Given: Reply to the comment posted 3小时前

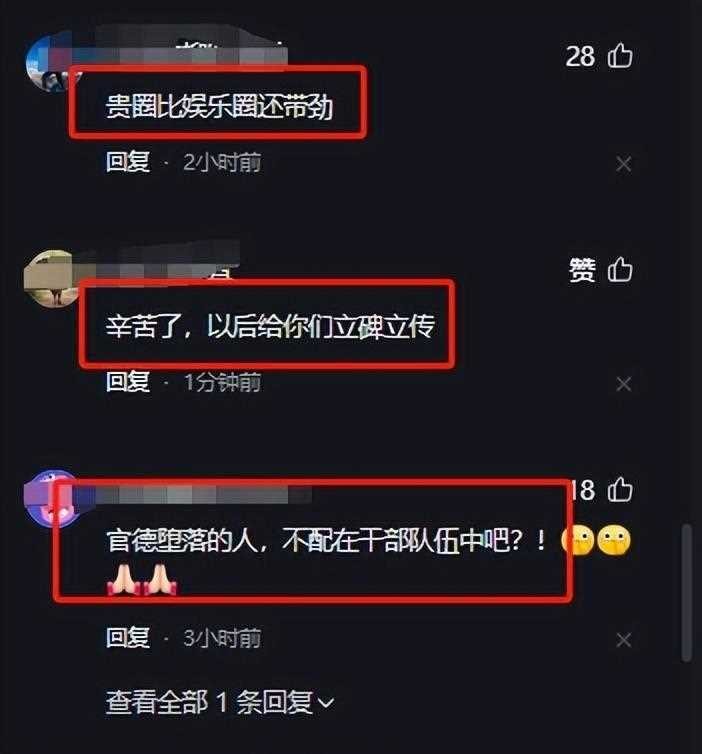Looking at the screenshot, I should (x=128, y=638).
